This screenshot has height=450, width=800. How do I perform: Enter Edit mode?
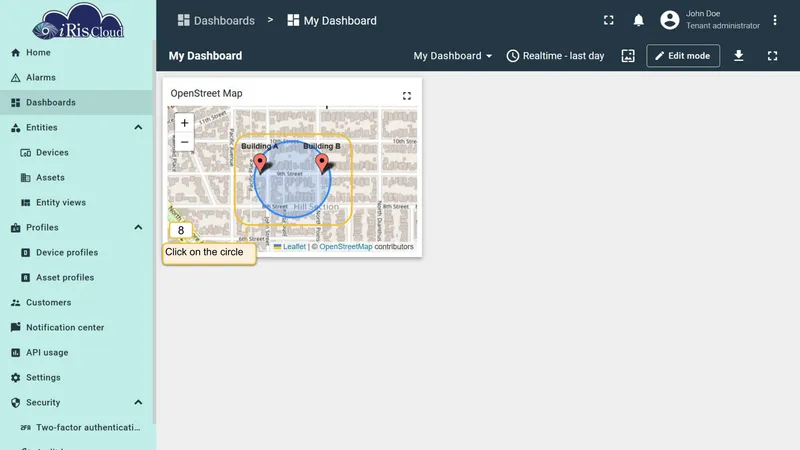[683, 56]
